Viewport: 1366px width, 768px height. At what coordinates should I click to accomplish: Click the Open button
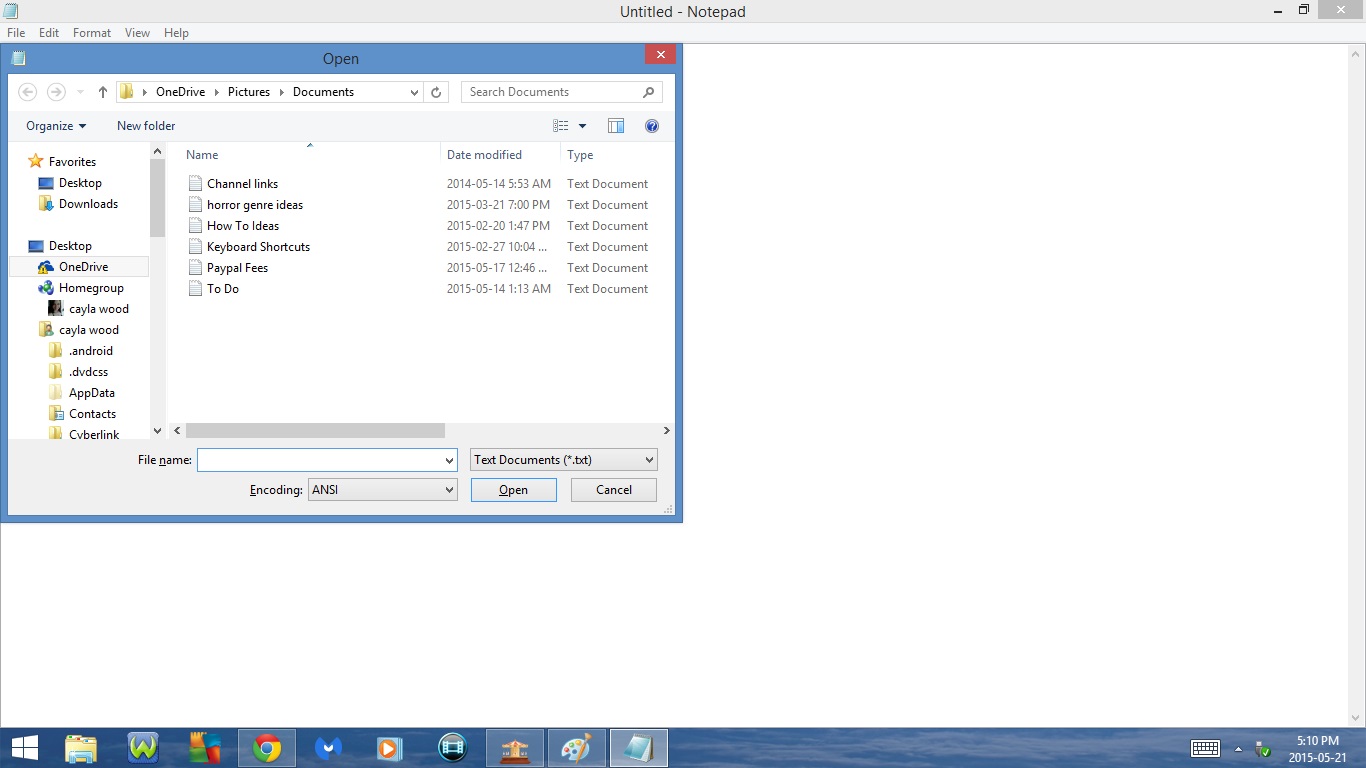point(514,490)
